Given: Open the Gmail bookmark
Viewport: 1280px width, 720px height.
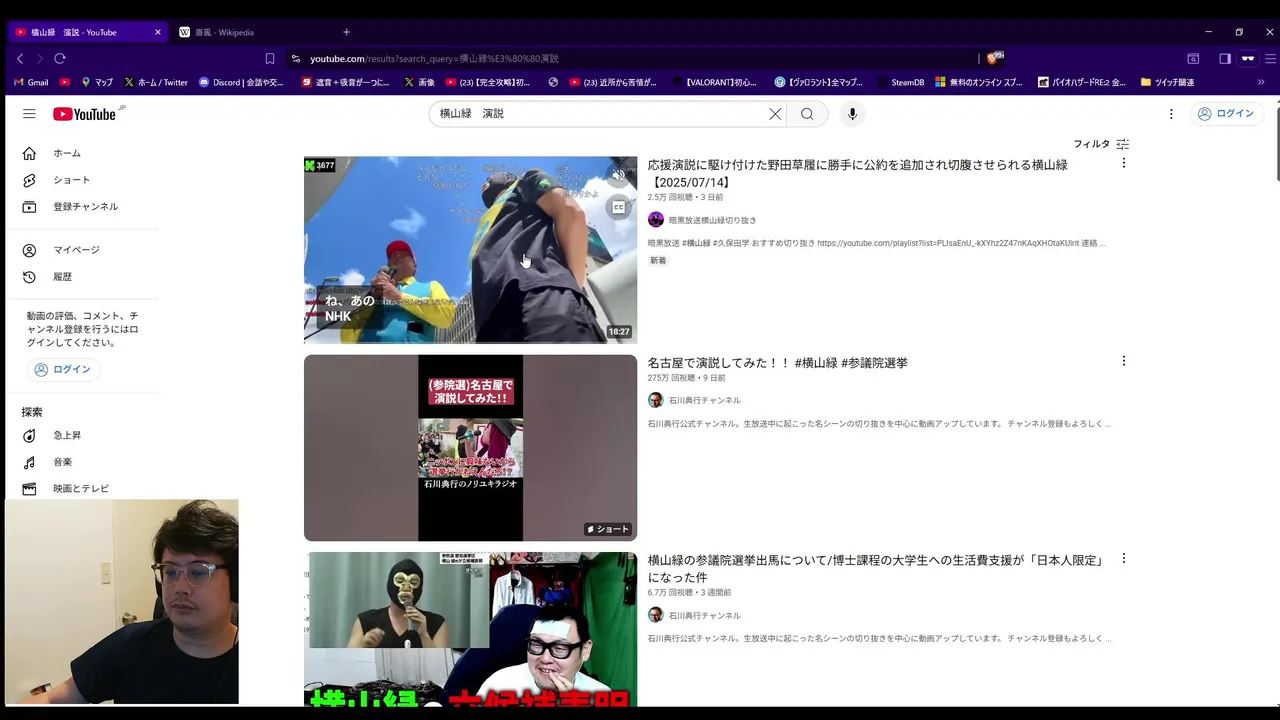Looking at the screenshot, I should (31, 82).
